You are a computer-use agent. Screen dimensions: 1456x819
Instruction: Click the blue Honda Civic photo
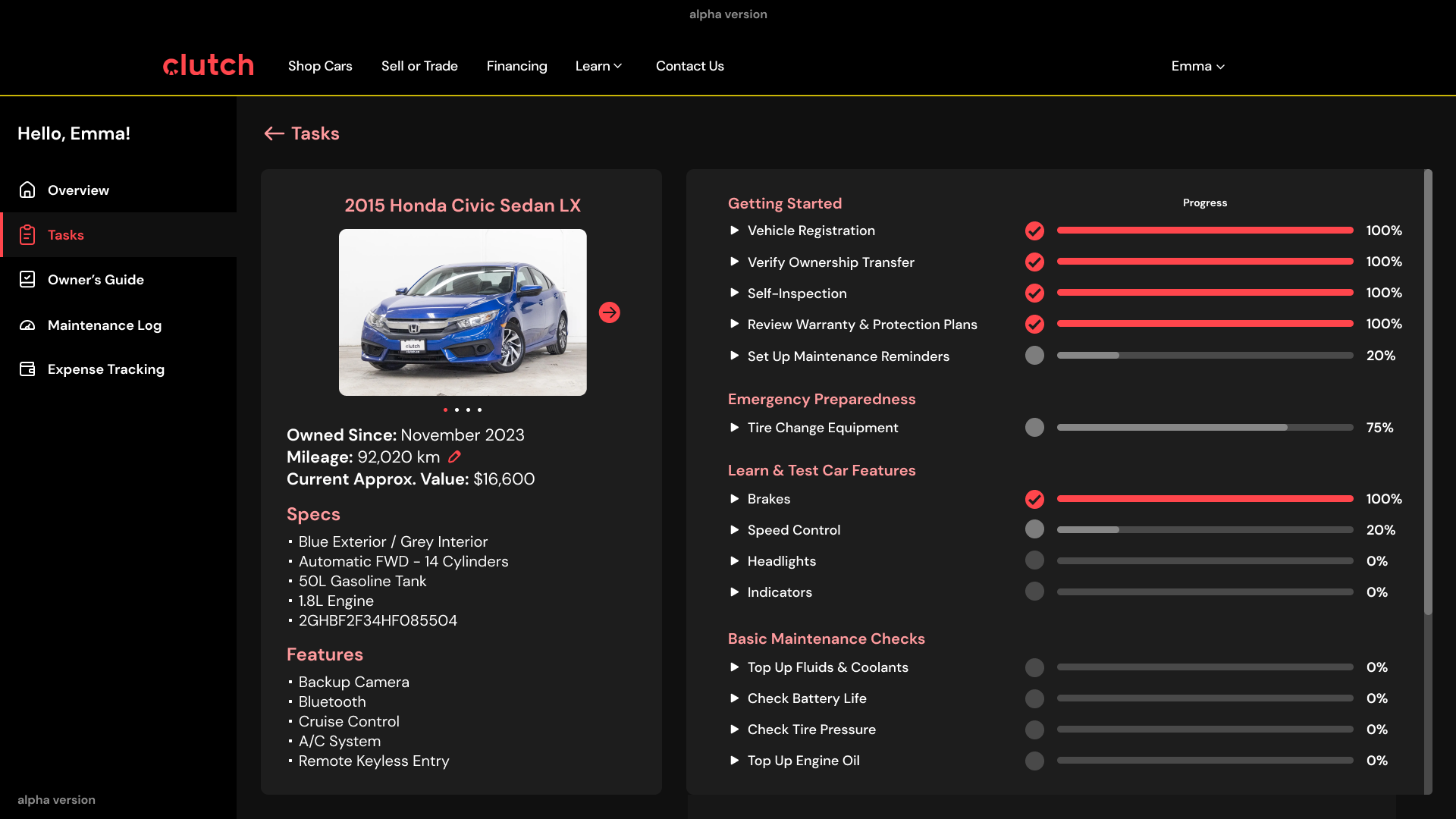click(463, 312)
